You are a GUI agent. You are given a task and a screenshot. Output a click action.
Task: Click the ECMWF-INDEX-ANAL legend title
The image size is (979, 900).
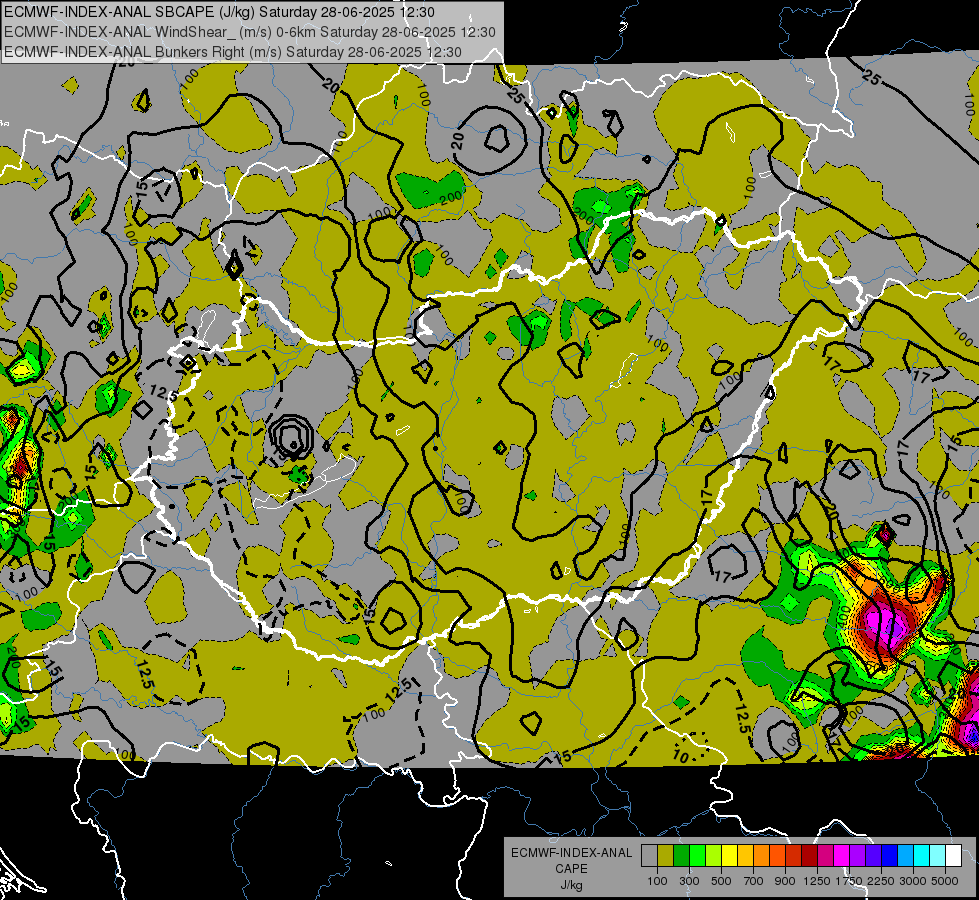pos(571,853)
